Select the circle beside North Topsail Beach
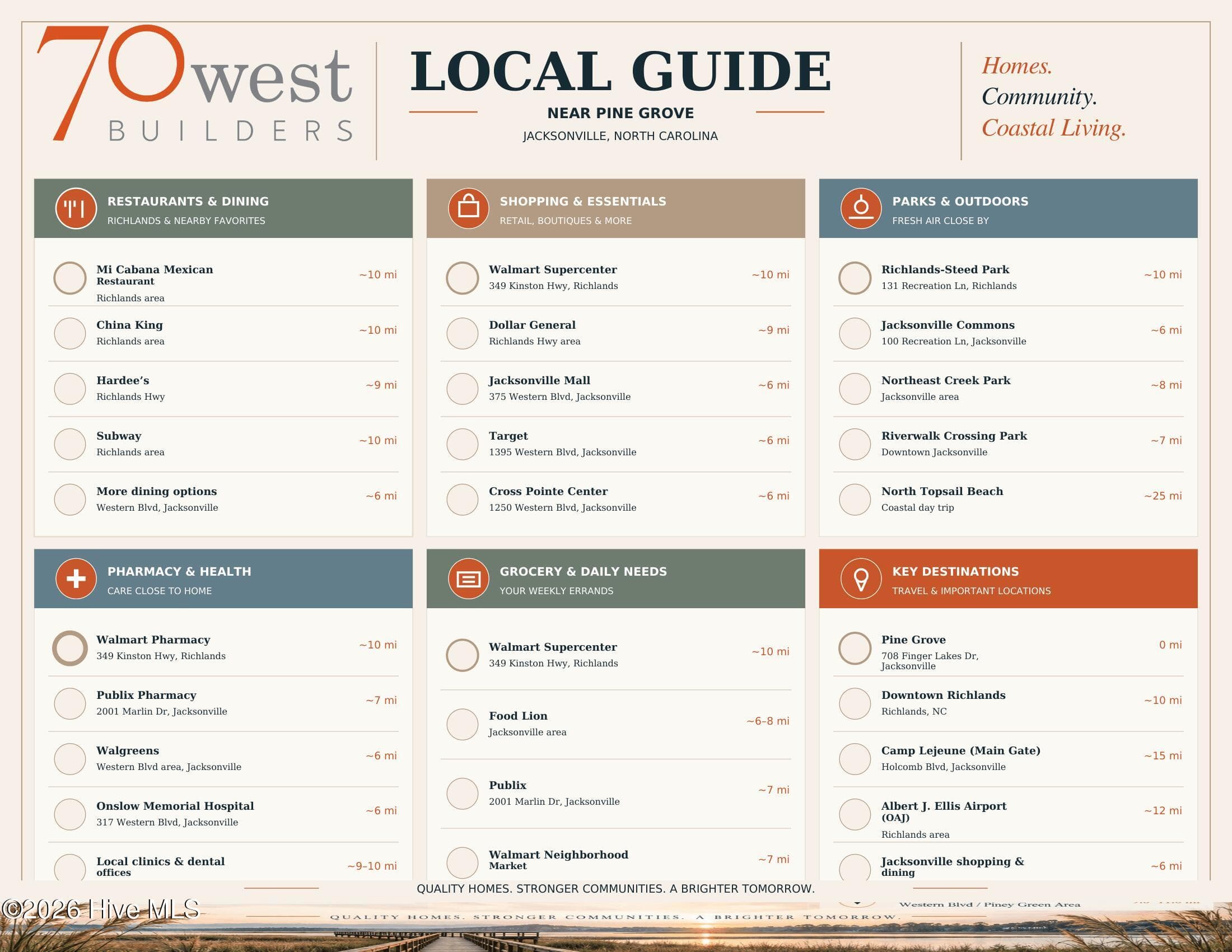 pos(855,499)
